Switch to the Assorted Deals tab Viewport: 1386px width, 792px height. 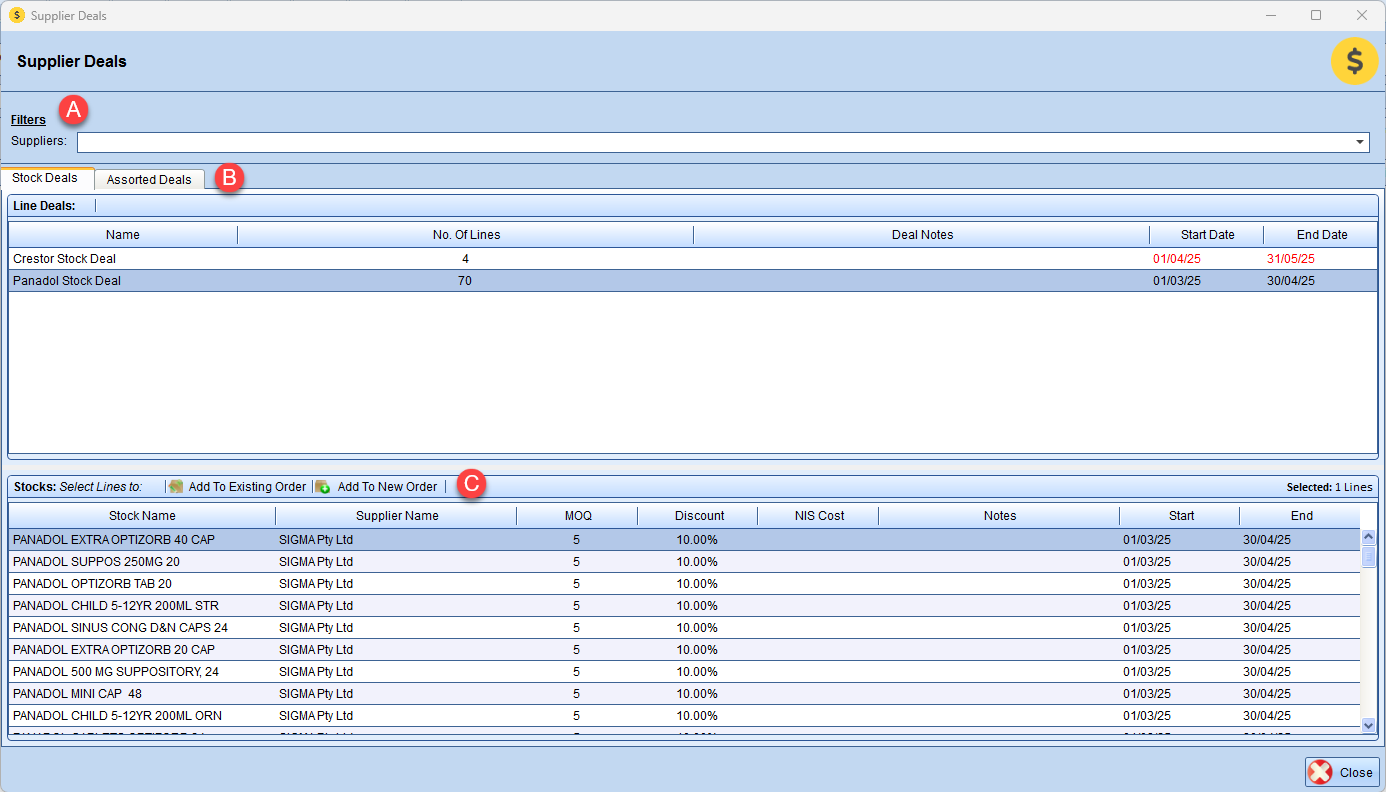149,180
